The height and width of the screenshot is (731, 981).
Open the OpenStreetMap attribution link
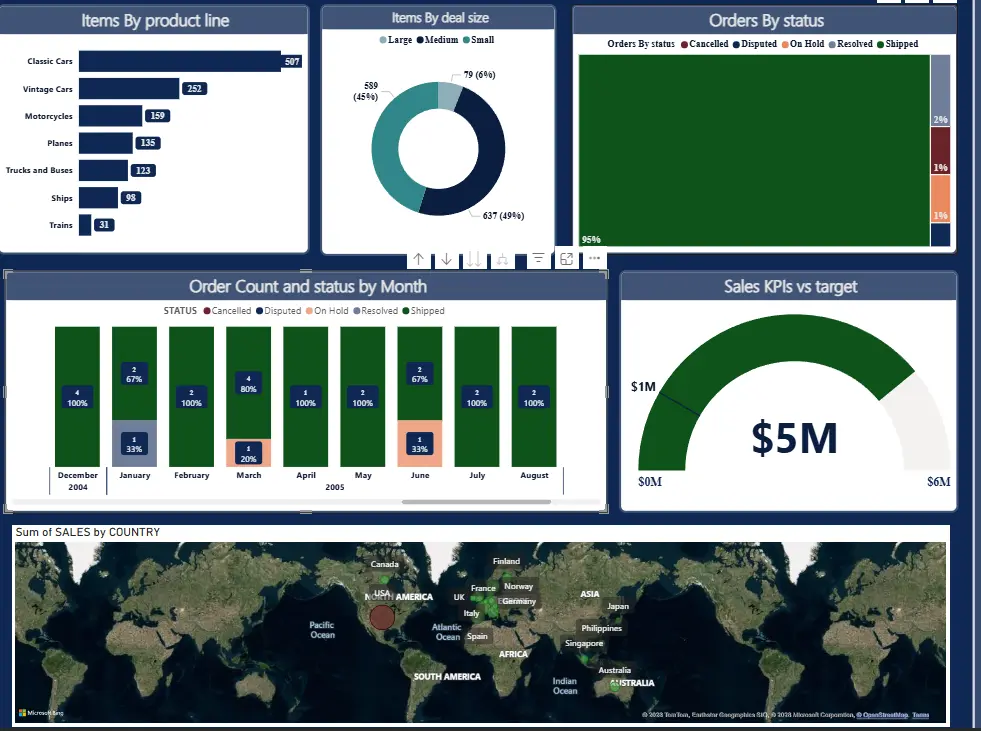point(882,715)
